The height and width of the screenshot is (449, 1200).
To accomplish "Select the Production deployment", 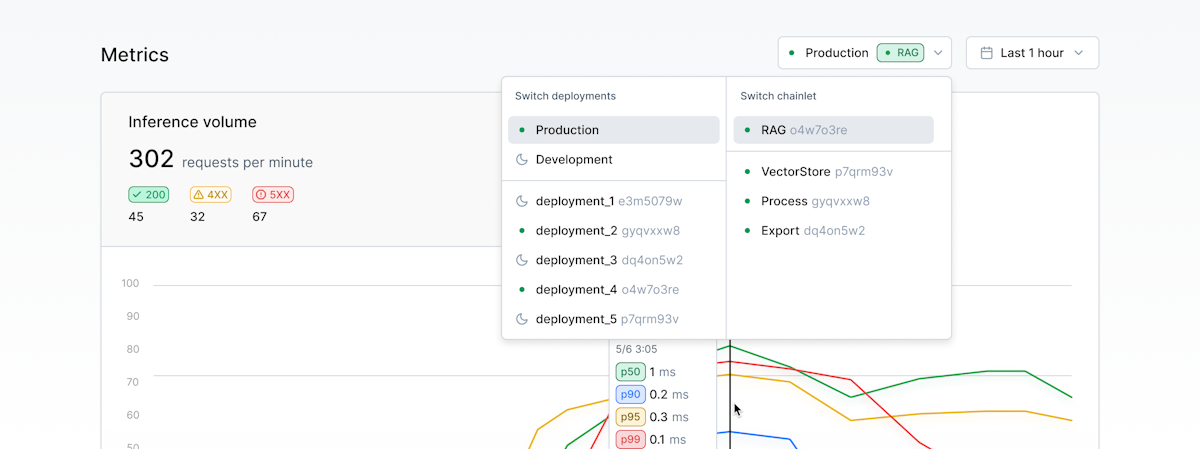I will tap(613, 130).
